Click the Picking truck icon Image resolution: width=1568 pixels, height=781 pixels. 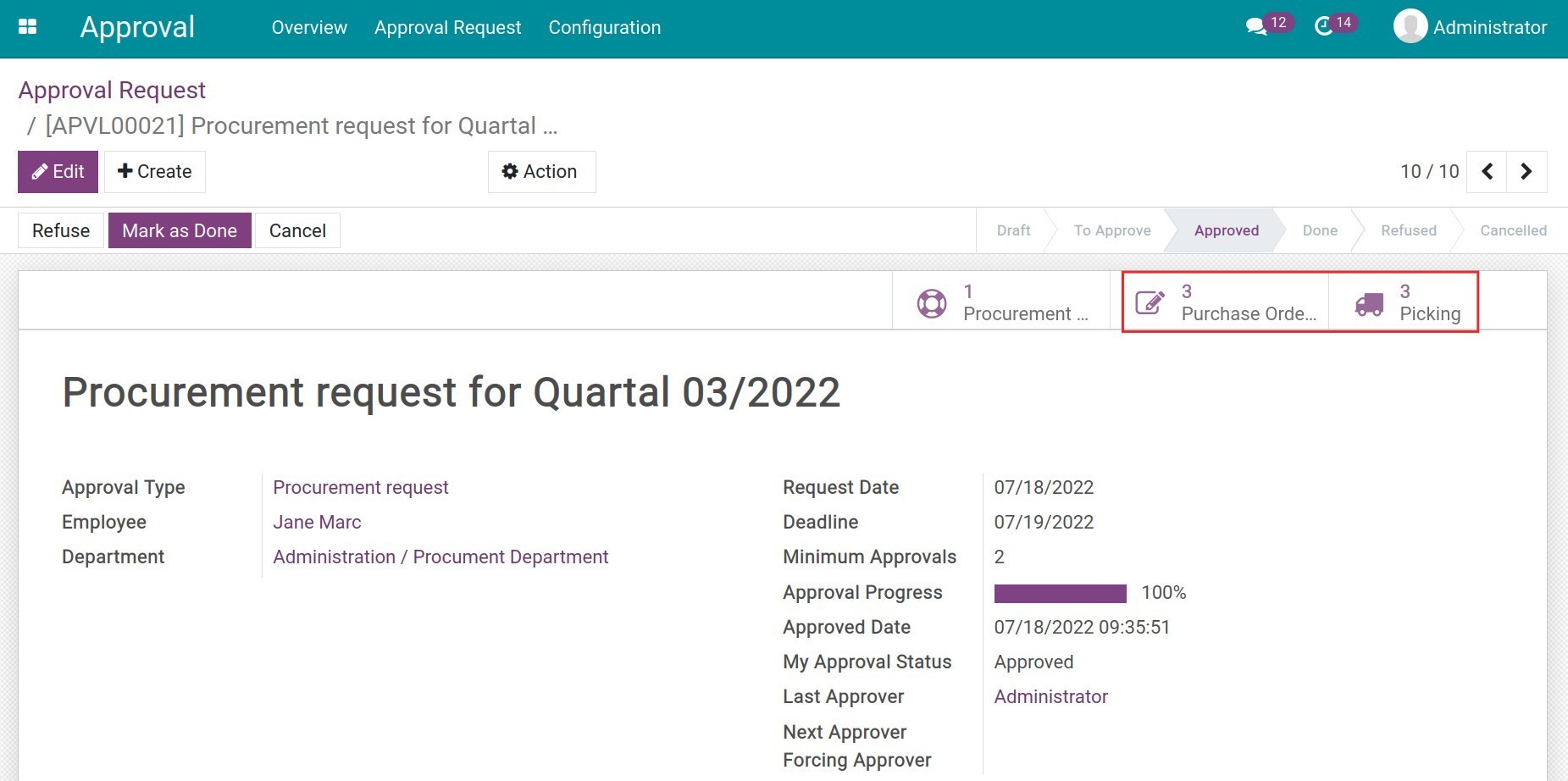coord(1369,304)
